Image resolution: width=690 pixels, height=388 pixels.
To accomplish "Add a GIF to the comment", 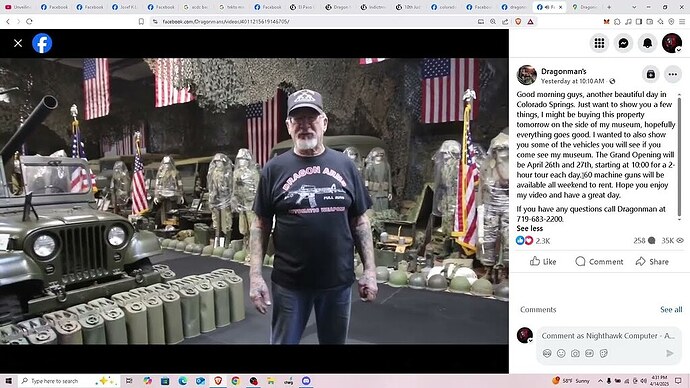I will [x=589, y=353].
